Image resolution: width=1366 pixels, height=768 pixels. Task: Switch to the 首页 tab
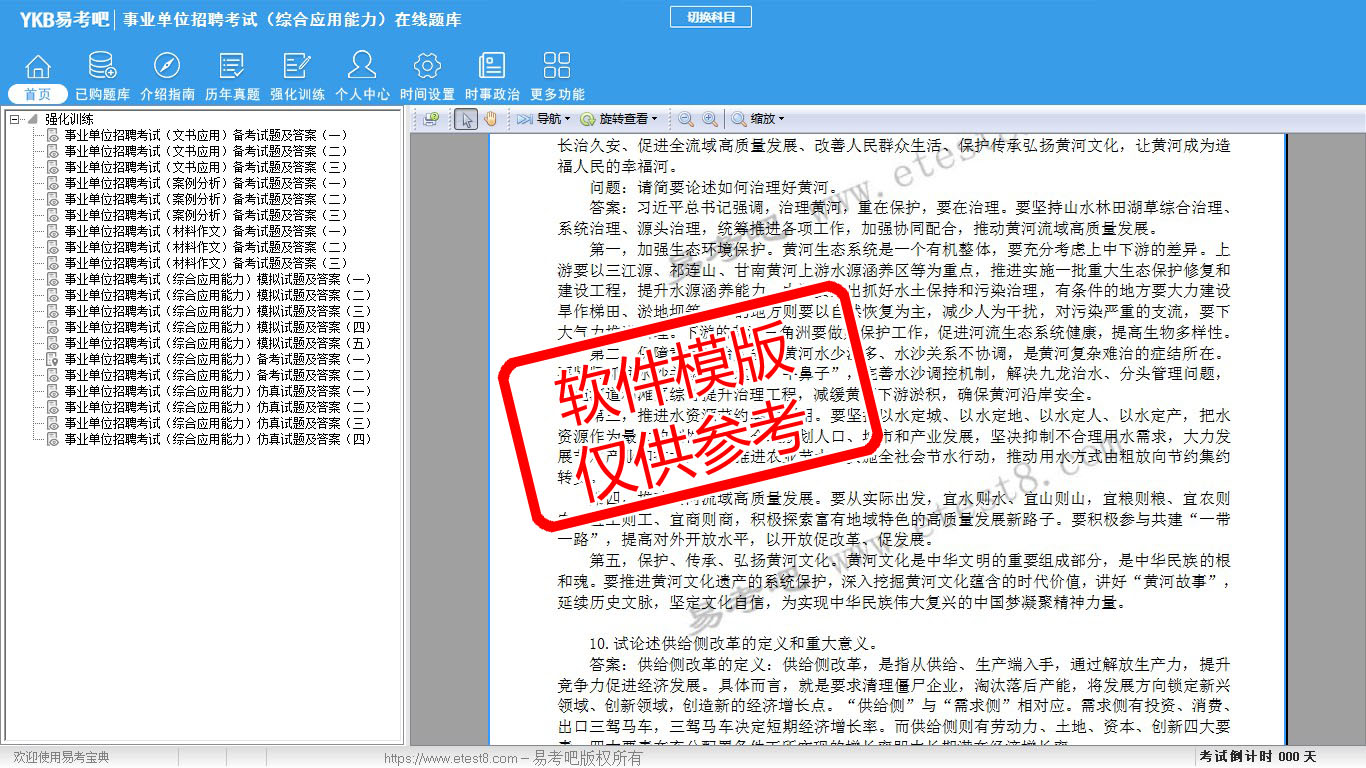pos(38,94)
